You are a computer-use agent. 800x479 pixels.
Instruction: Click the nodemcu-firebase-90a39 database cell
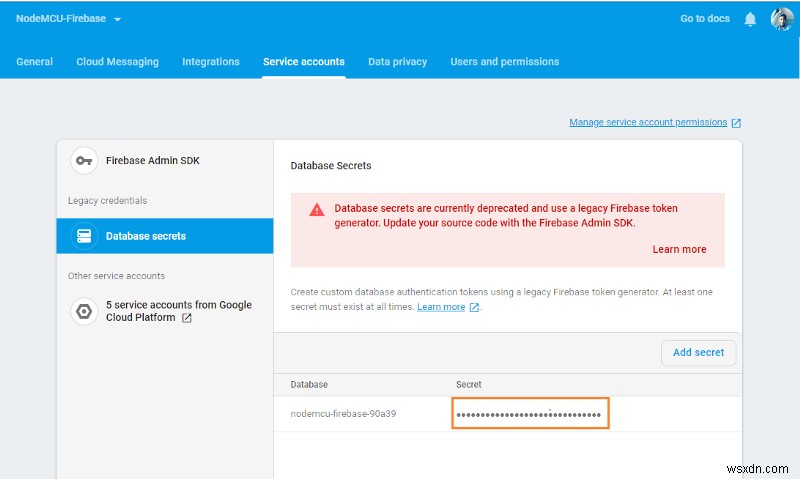[343, 414]
